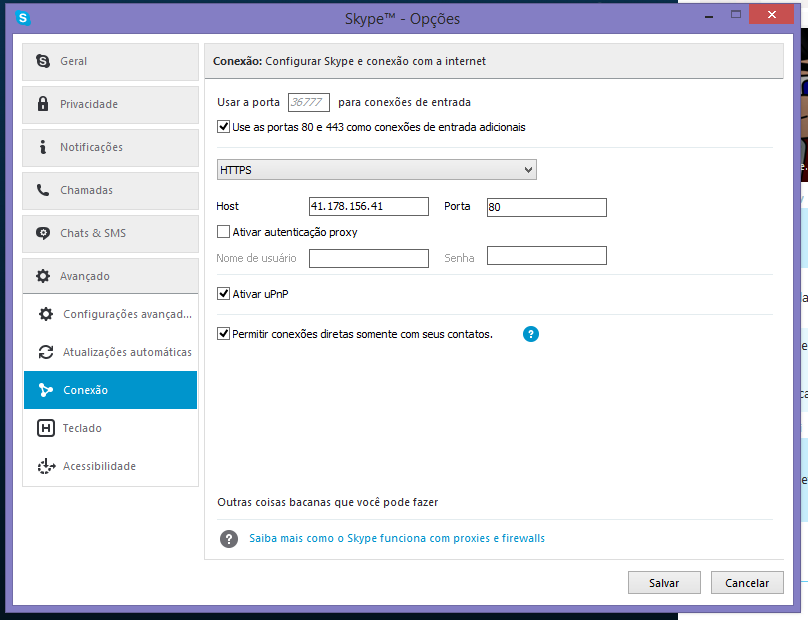Image resolution: width=808 pixels, height=620 pixels.
Task: Click the info icon beside Notificações
Action: click(43, 147)
